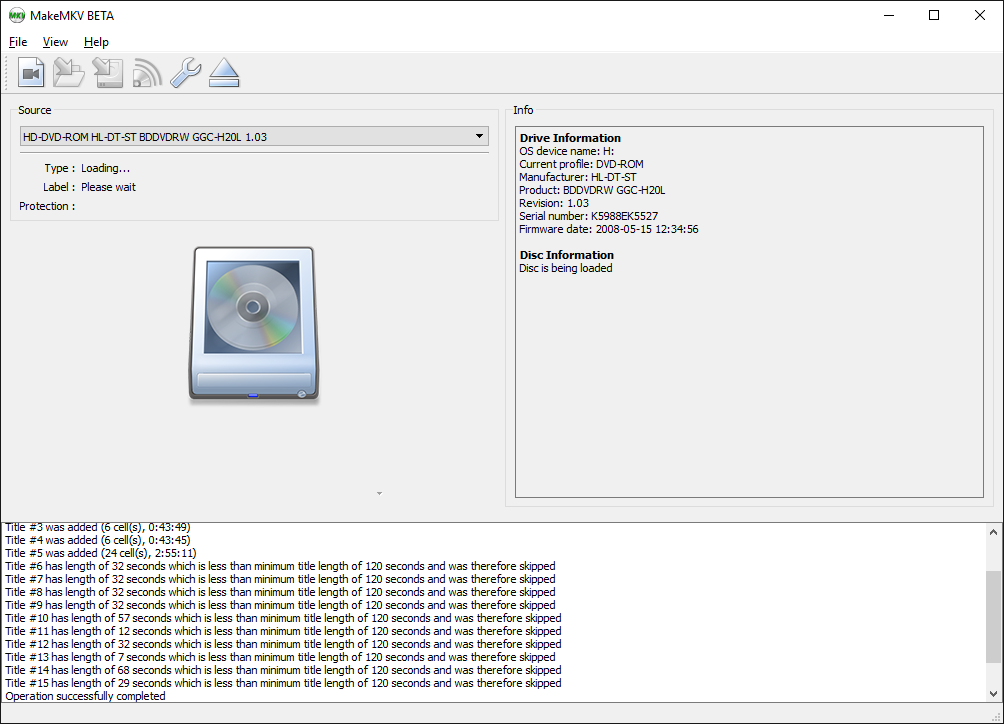Click the log panel's scroll up arrow
Viewport: 1004px width, 724px height.
click(993, 534)
